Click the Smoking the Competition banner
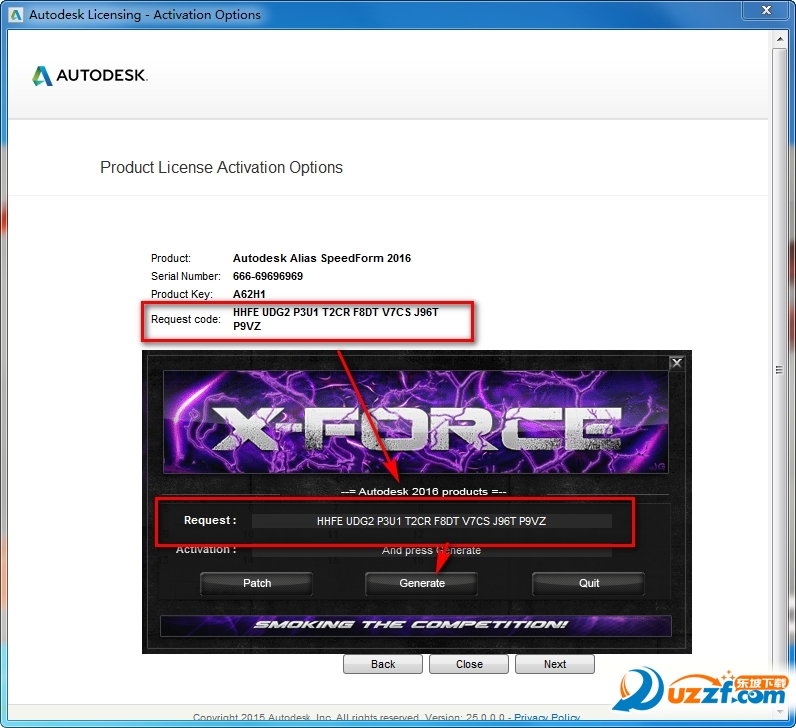The image size is (796, 728). [415, 625]
